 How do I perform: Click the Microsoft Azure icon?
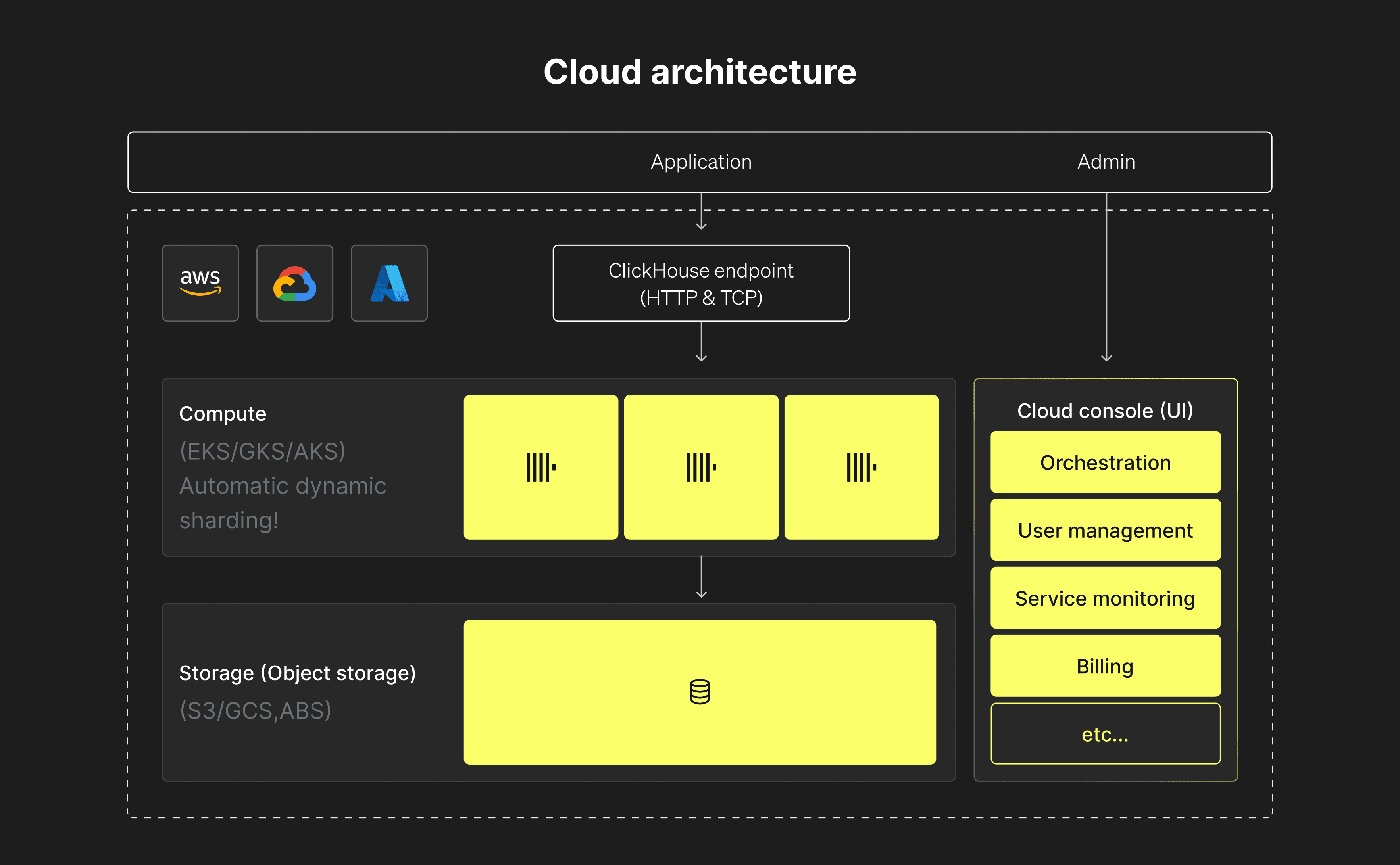[x=389, y=283]
